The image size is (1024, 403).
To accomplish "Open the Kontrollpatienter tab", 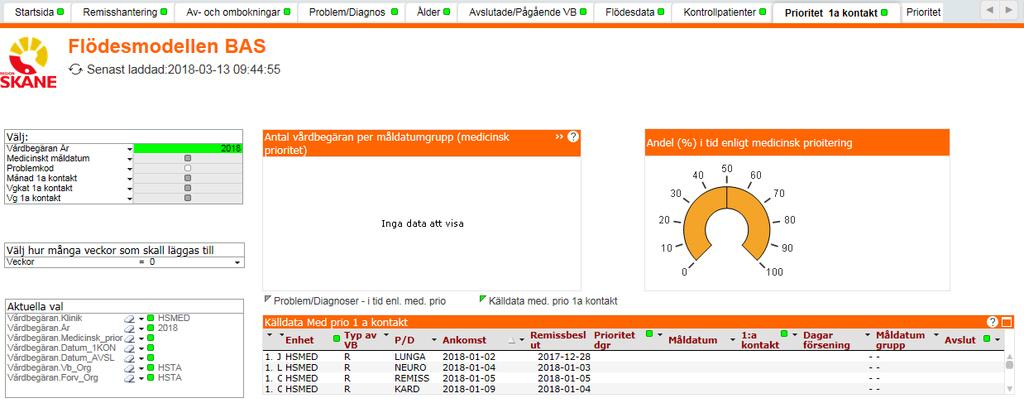I will 720,12.
